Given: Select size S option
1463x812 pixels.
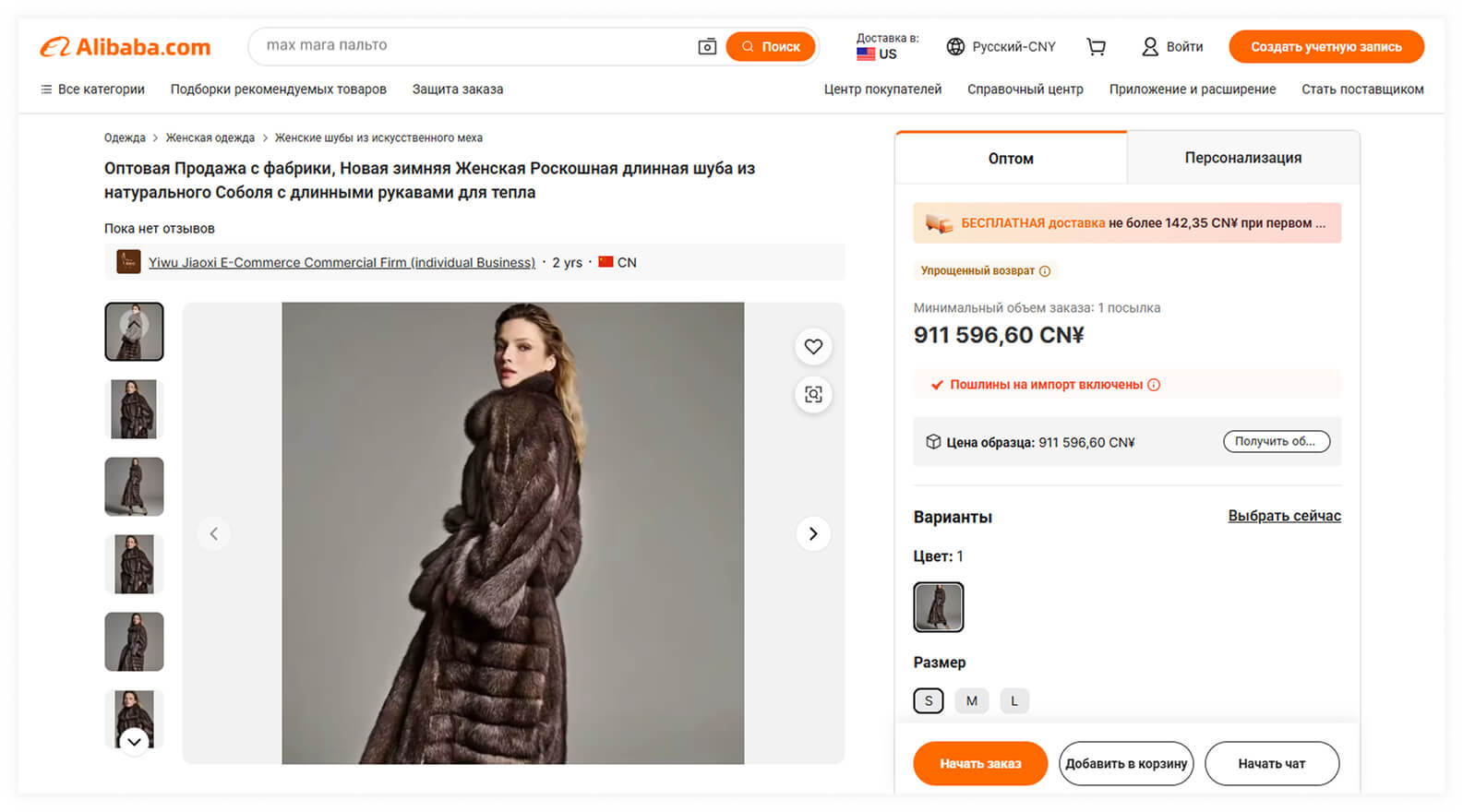Looking at the screenshot, I should [x=929, y=701].
